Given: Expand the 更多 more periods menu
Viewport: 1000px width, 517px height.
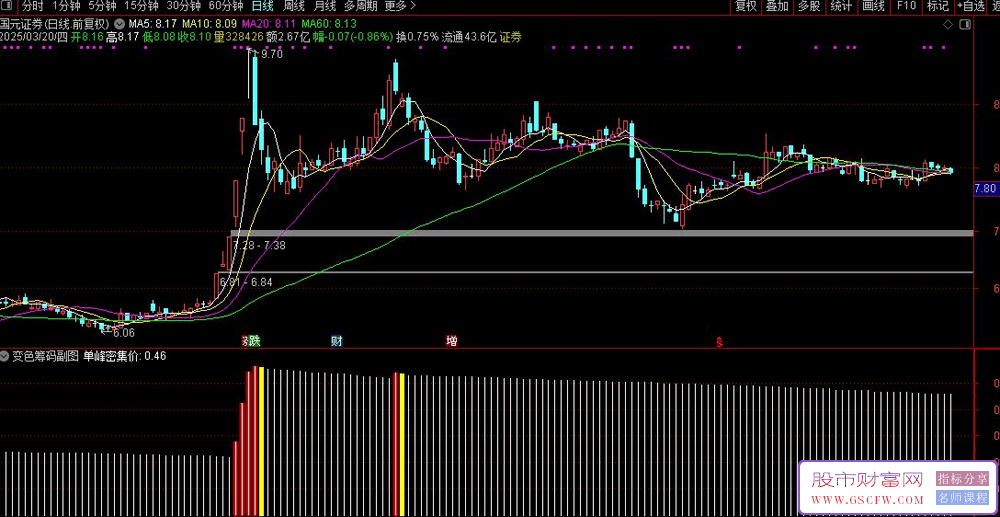Looking at the screenshot, I should 400,6.
